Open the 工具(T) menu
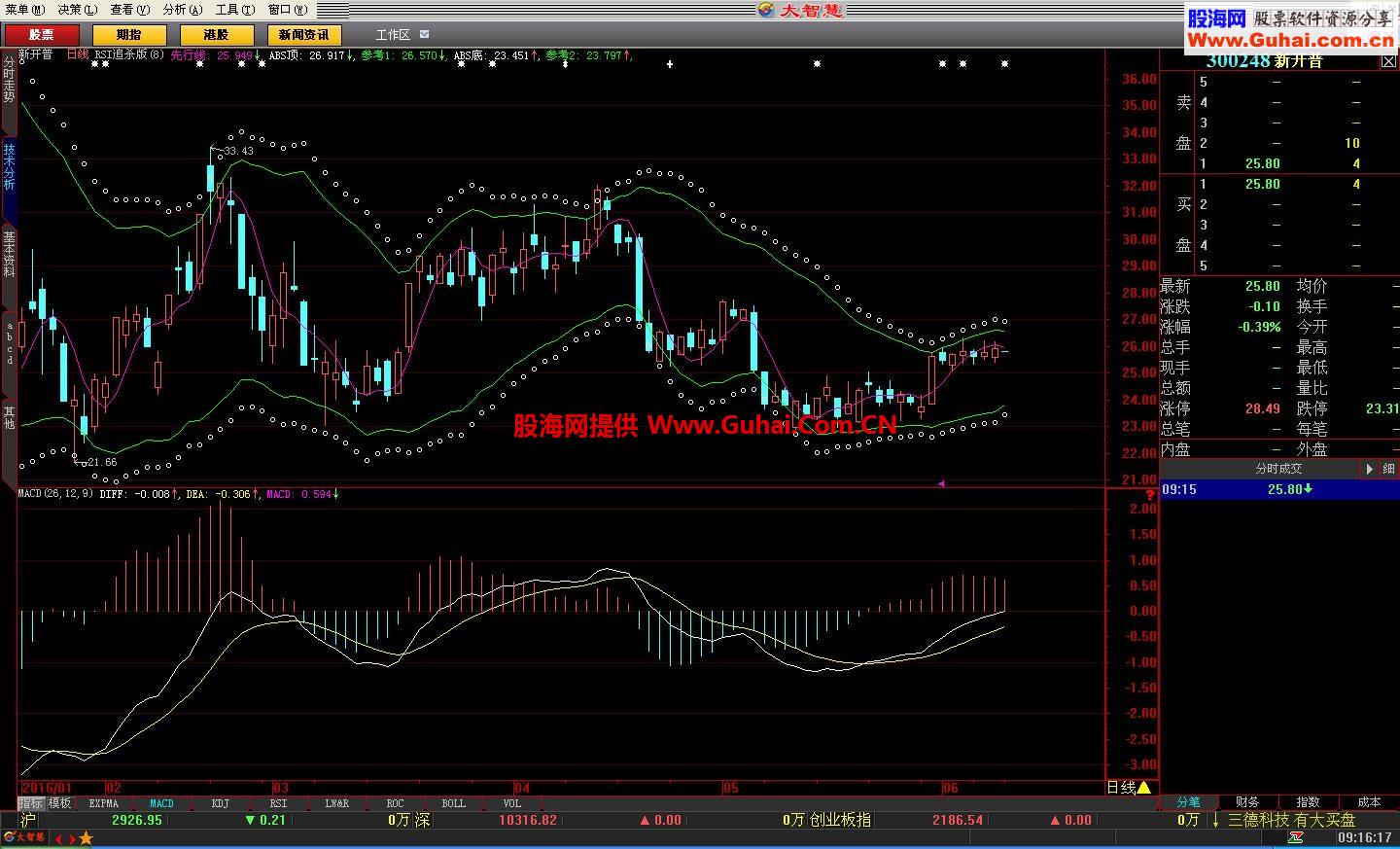The width and height of the screenshot is (1400, 849). (x=234, y=10)
